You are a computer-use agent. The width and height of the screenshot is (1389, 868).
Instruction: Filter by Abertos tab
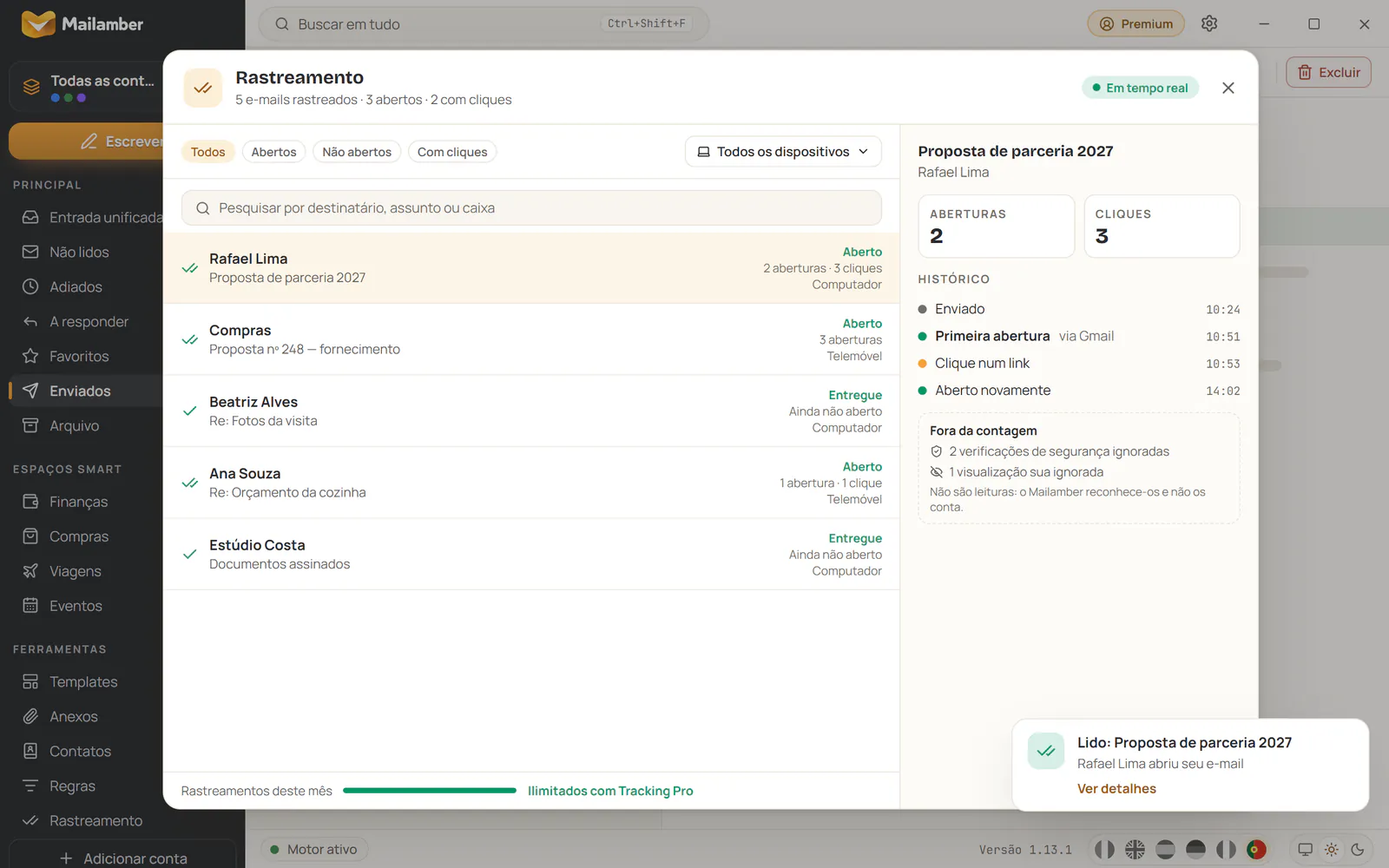click(x=273, y=152)
